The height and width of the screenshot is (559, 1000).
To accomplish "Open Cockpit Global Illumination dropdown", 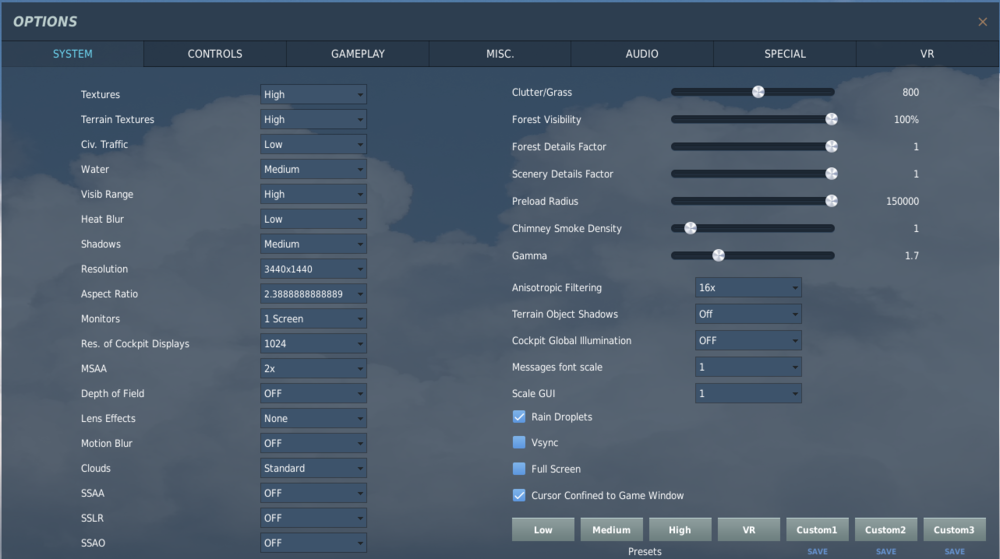I will pos(748,340).
